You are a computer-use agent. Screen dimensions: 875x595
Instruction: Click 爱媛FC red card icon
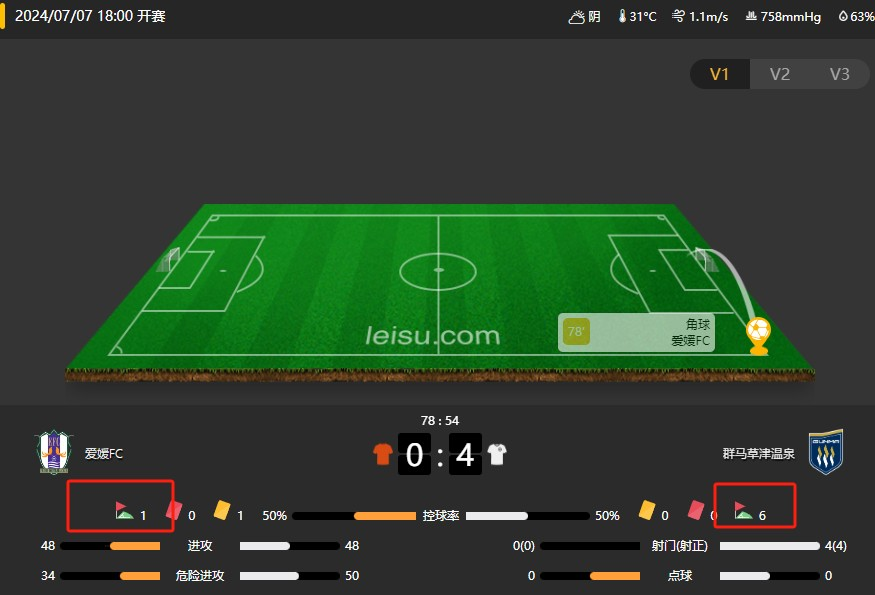pos(174,510)
